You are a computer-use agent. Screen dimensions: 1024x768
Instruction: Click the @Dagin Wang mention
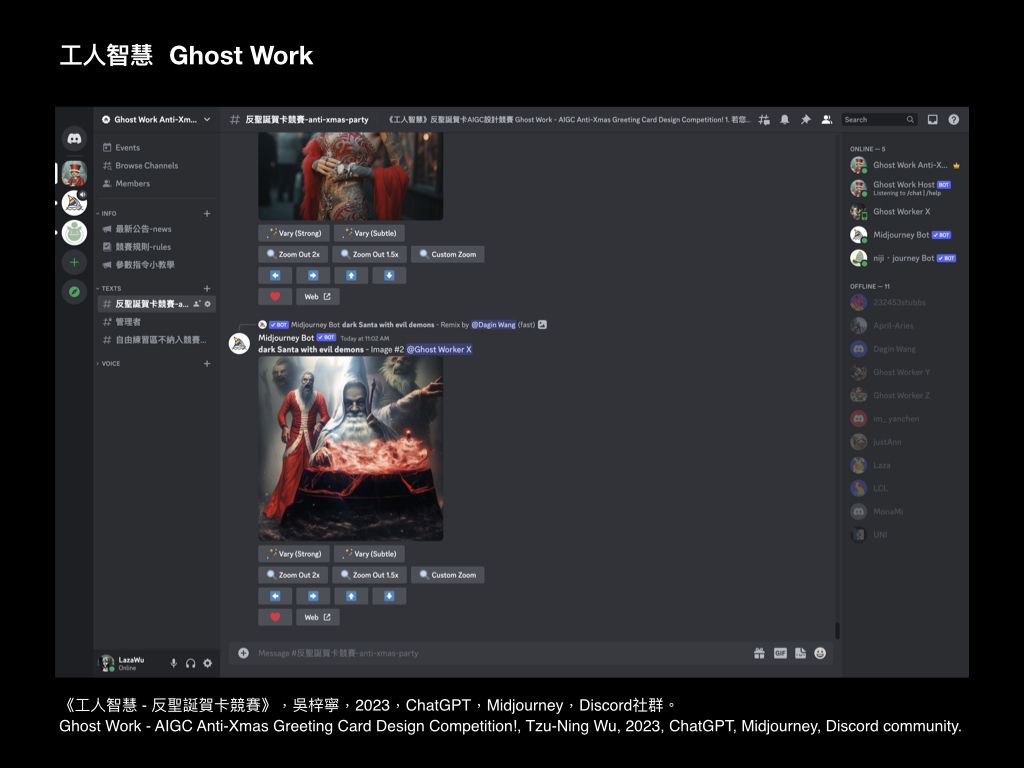494,325
